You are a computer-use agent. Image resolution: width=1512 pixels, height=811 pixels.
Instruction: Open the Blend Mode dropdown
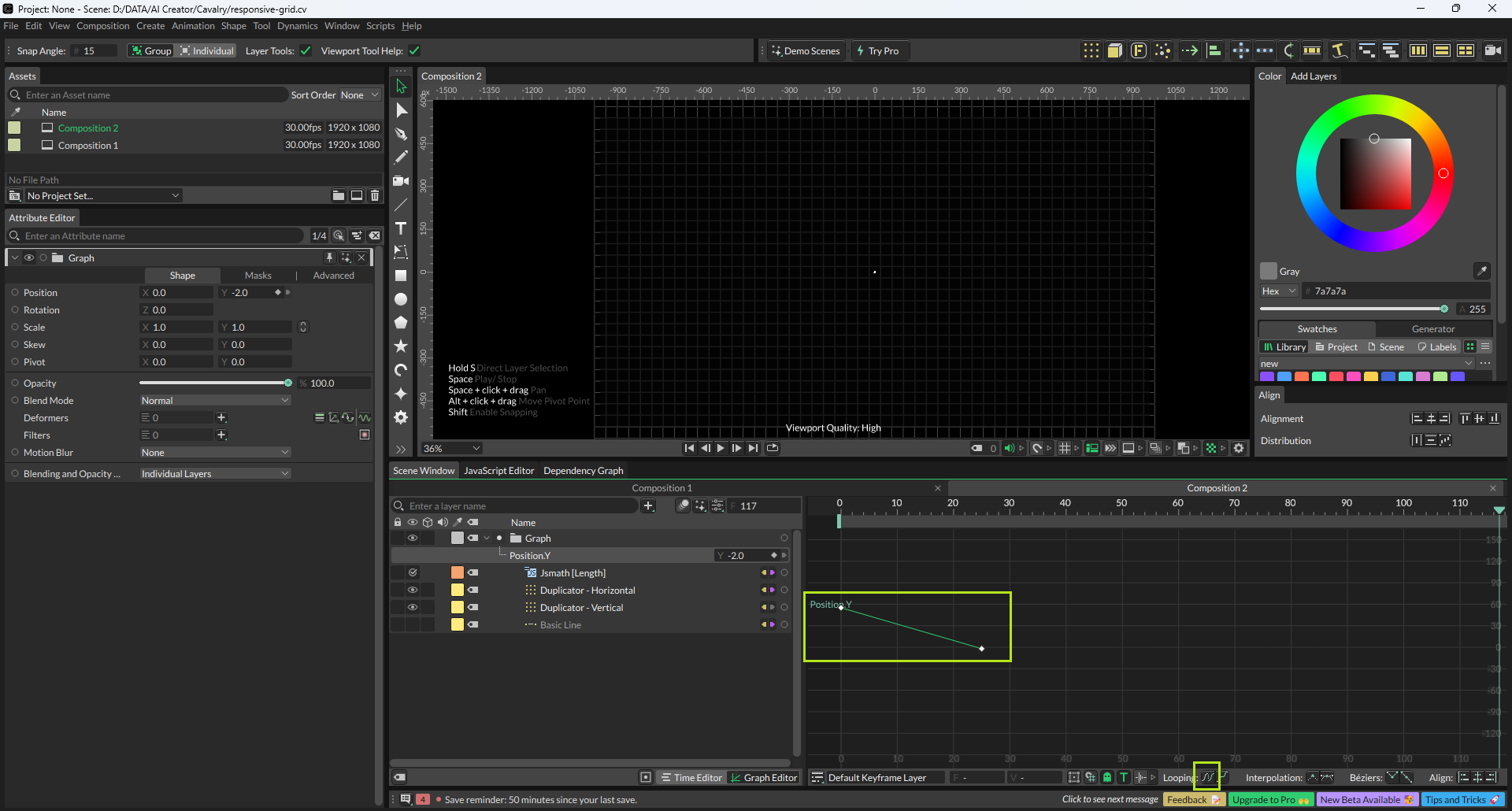click(x=215, y=401)
